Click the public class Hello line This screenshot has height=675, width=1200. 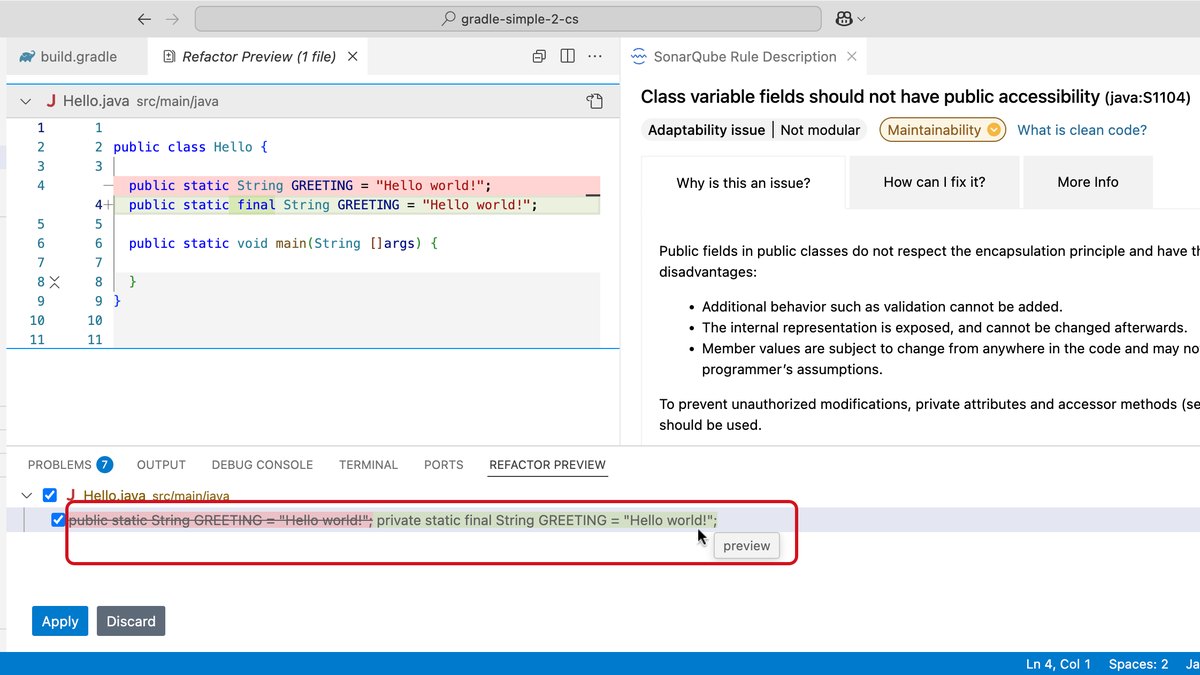pos(190,147)
